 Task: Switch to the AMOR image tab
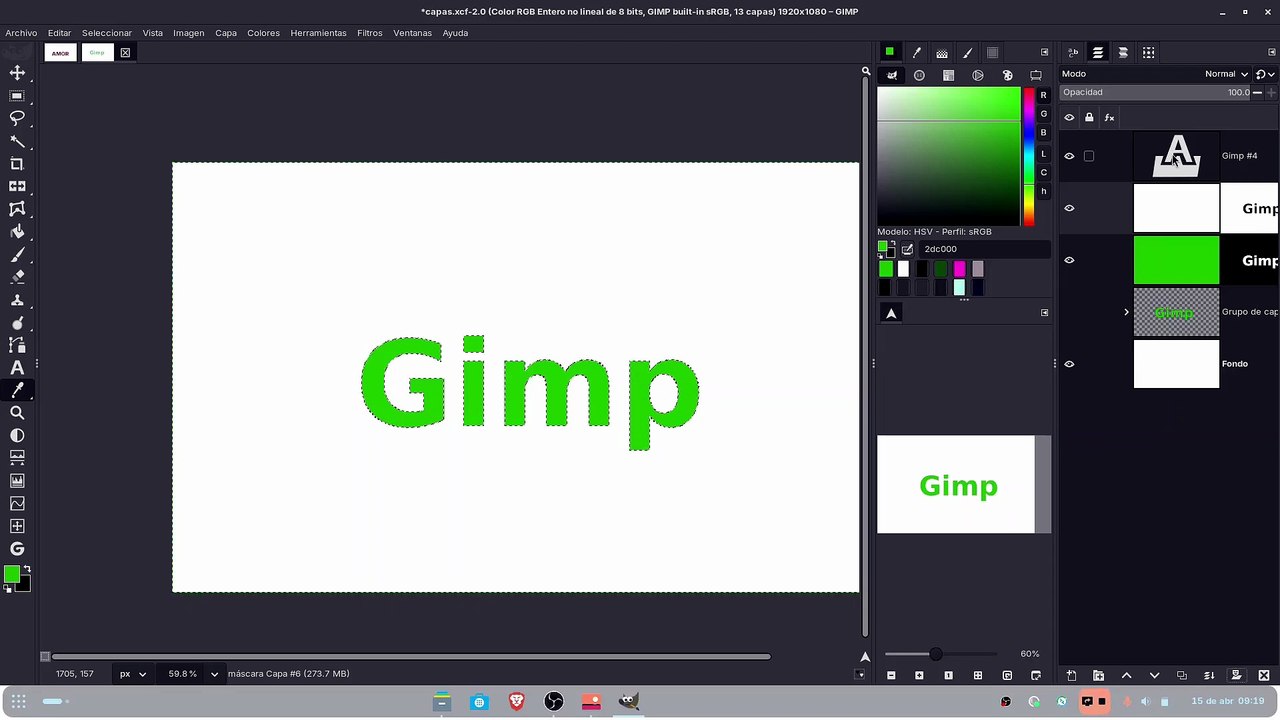click(60, 52)
